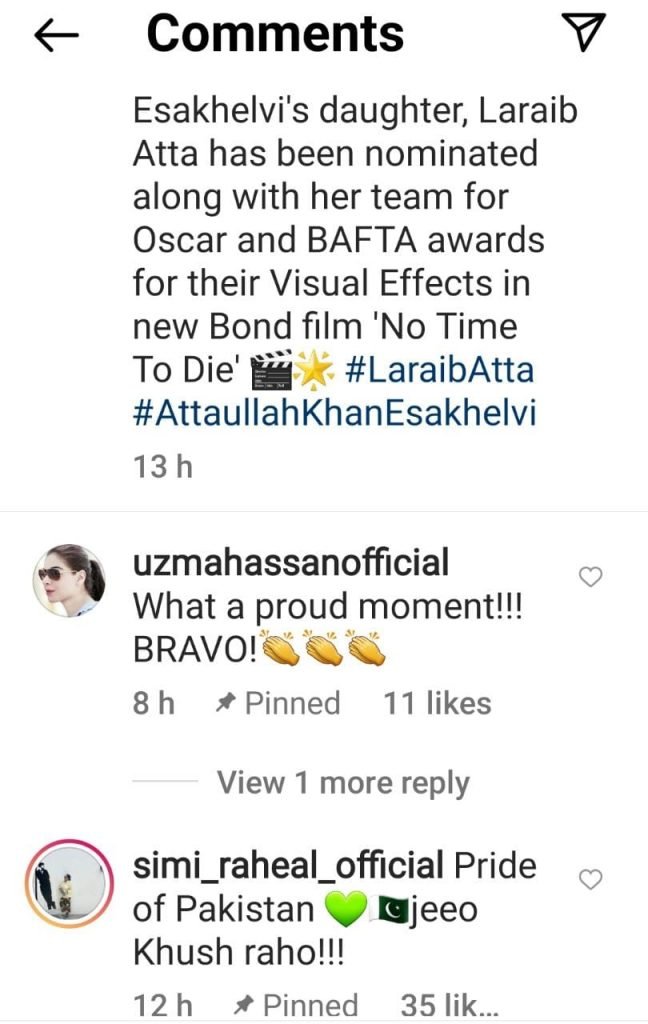Tap the paper plane share icon
This screenshot has width=648, height=1024.
584,34
